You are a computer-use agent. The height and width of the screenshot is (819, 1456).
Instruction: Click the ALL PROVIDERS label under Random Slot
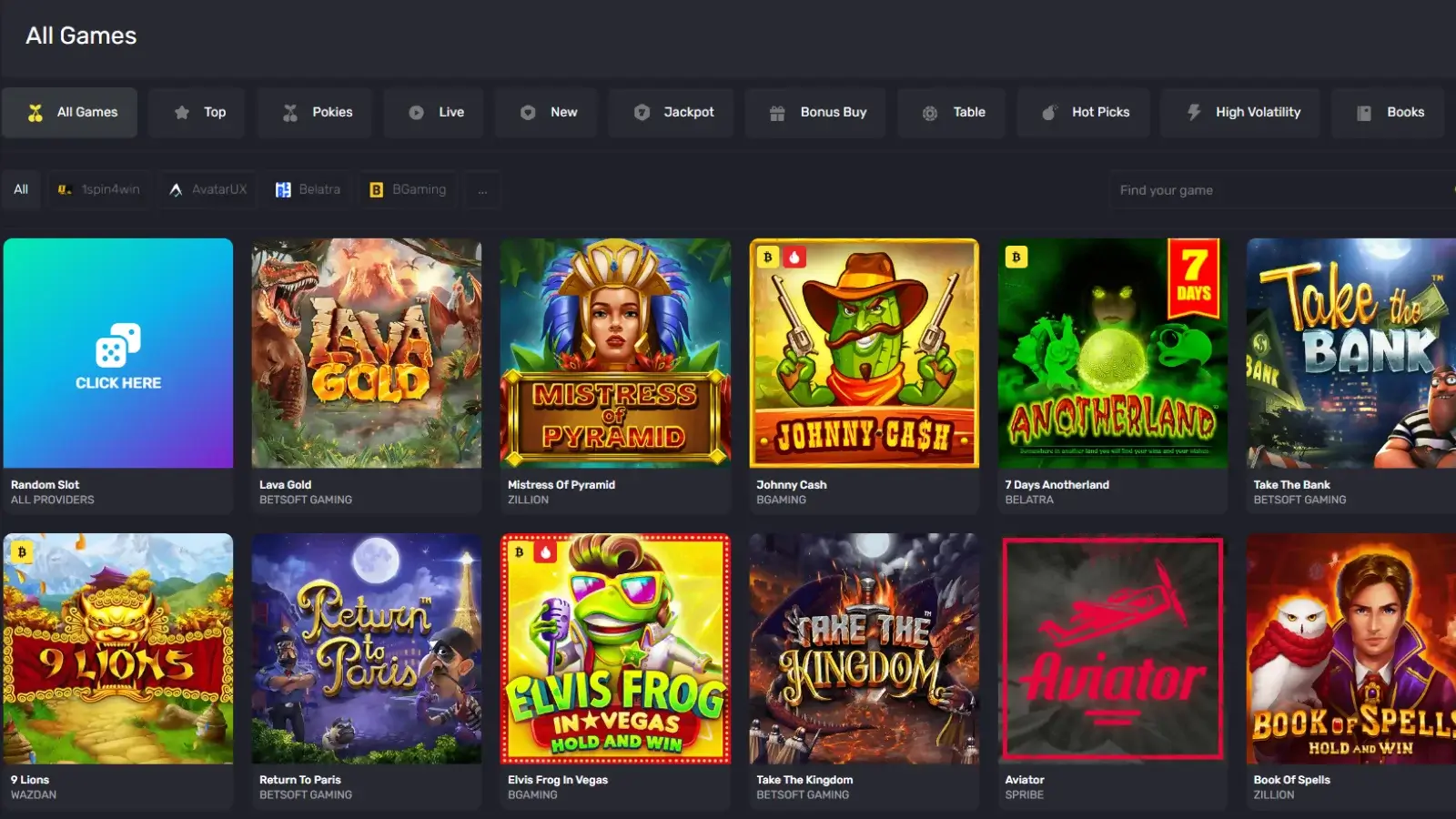(53, 500)
